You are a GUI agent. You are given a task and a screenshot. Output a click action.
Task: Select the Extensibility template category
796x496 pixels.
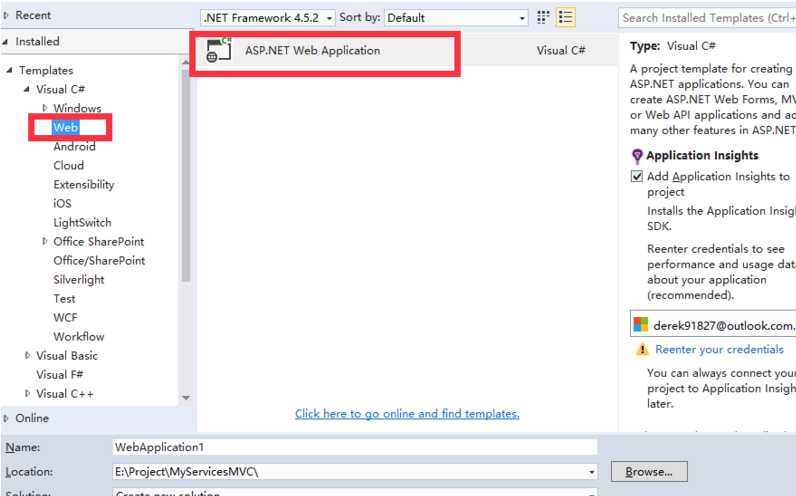pos(84,184)
